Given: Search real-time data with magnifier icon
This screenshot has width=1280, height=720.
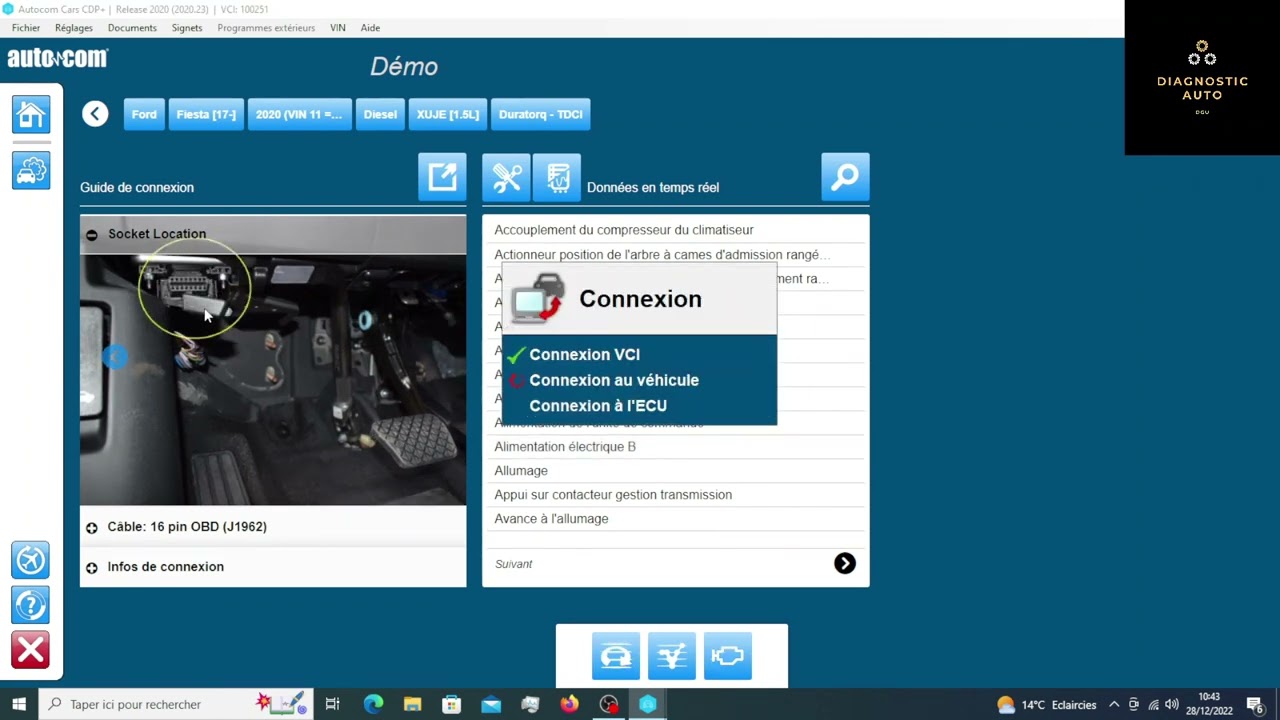Looking at the screenshot, I should click(x=845, y=177).
